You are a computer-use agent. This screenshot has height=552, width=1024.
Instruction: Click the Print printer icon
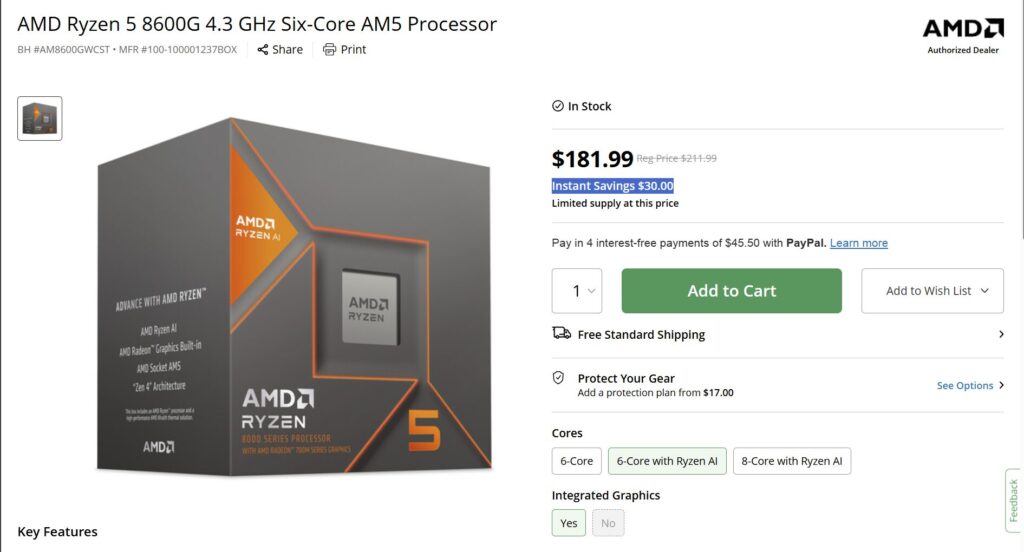pyautogui.click(x=330, y=50)
